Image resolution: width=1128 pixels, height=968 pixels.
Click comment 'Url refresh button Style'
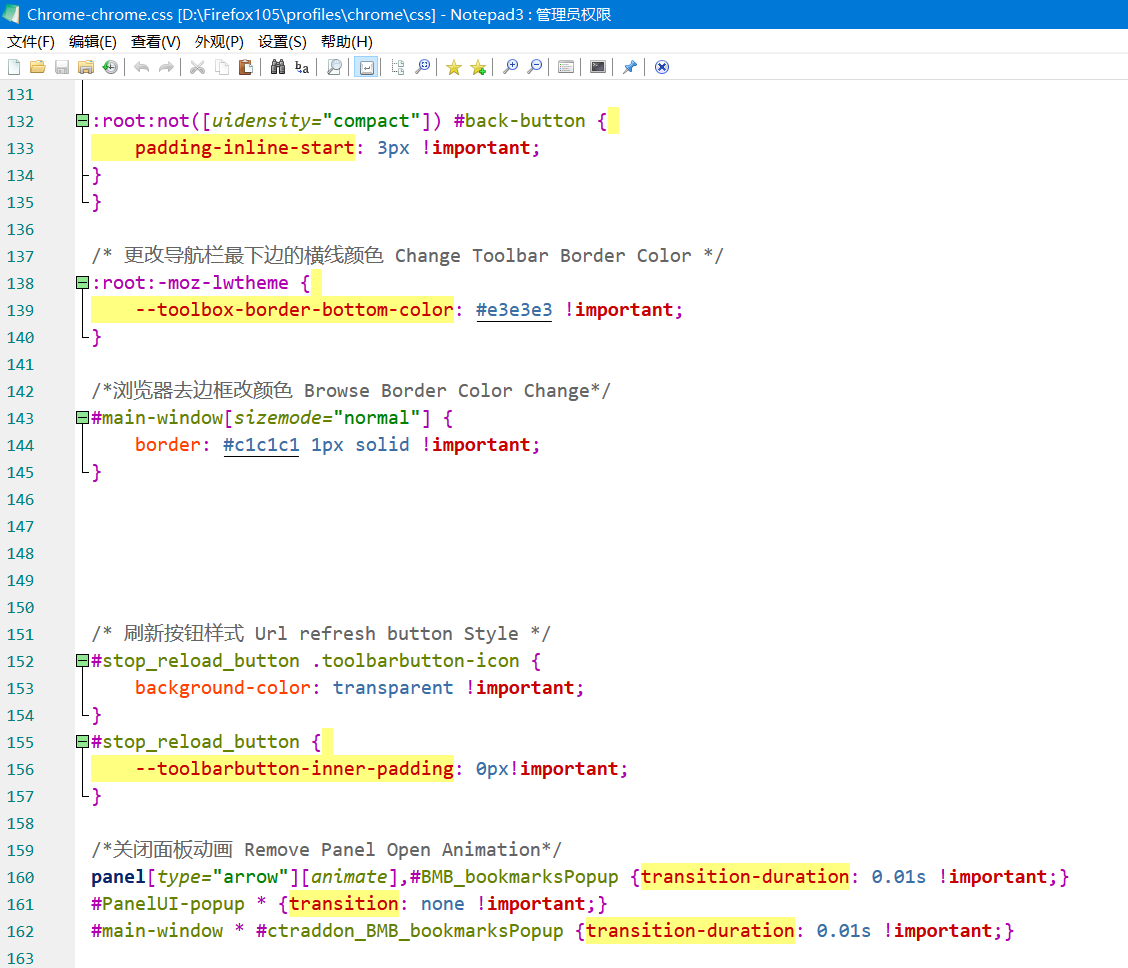386,634
